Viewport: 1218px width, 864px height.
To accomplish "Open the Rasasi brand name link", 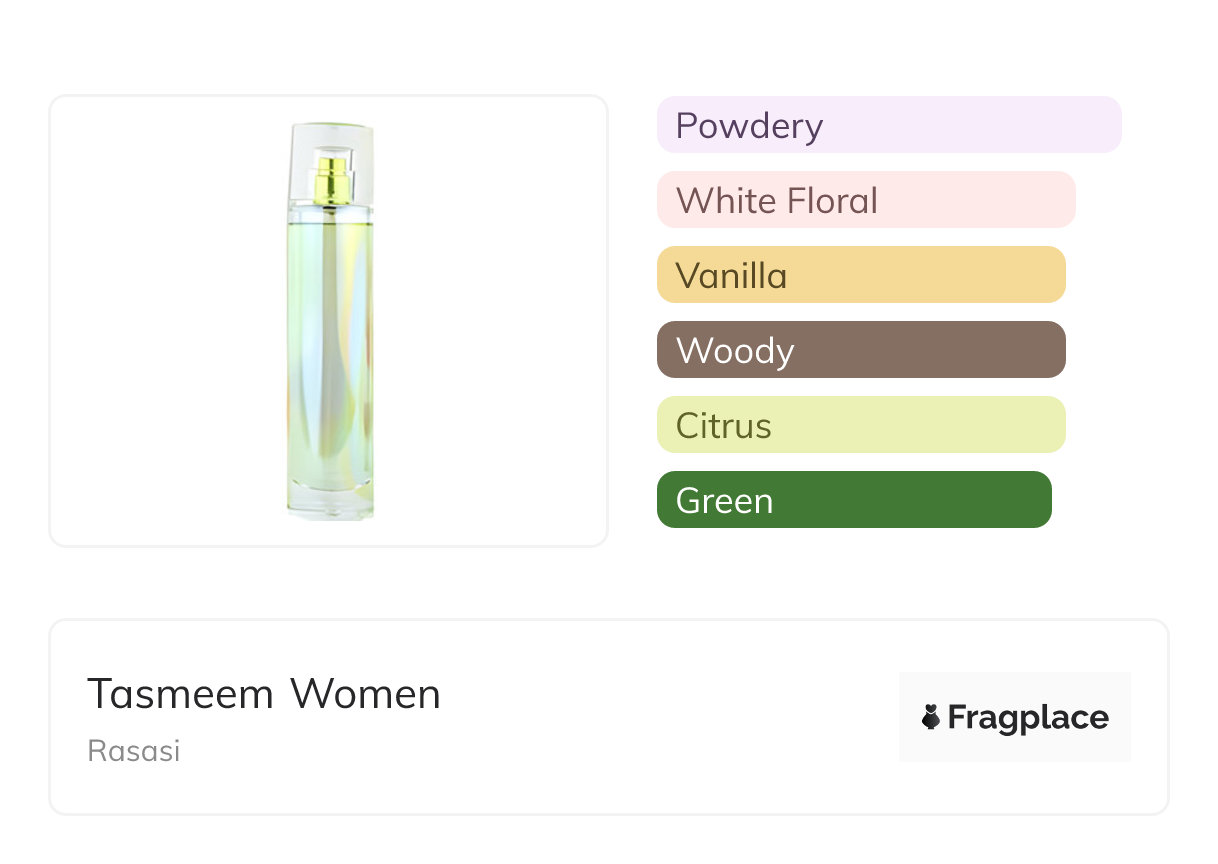I will [134, 751].
